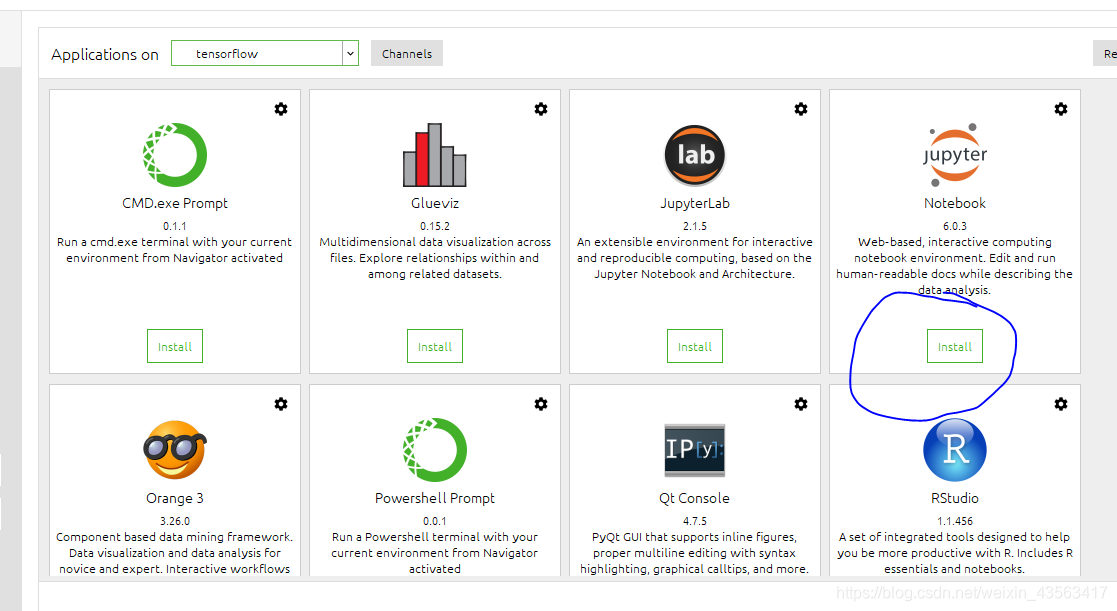Open settings gear on Powershell Prompt card
1117x611 pixels.
pyautogui.click(x=541, y=404)
